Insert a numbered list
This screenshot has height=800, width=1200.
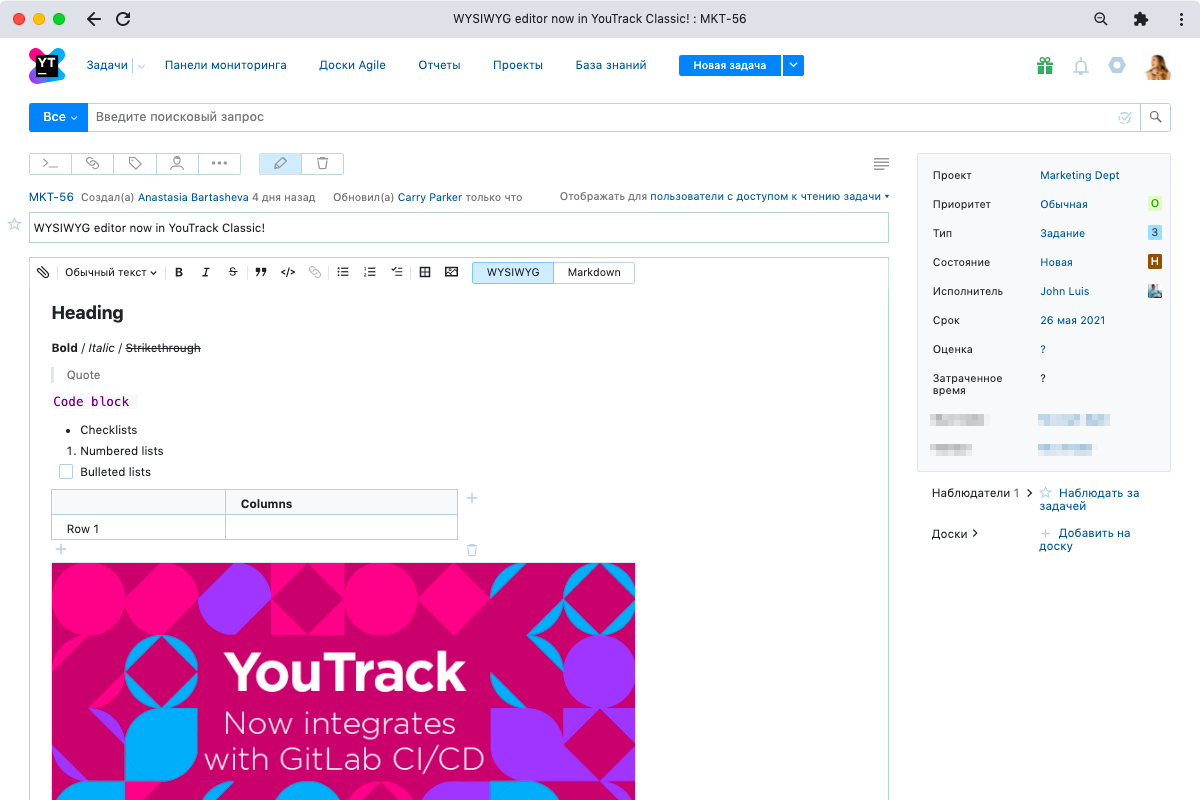click(x=370, y=272)
